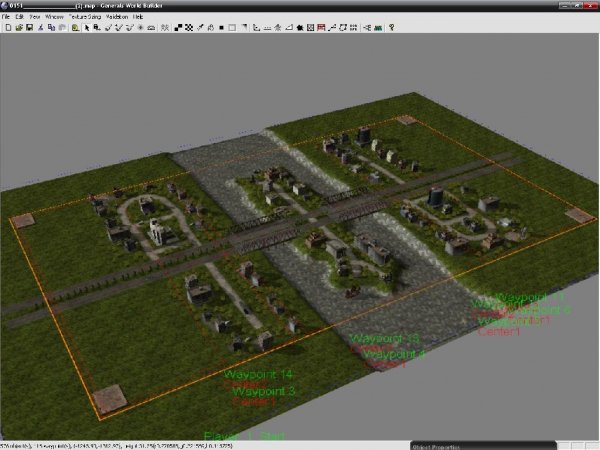Click the Paste clipboard icon
Image resolution: width=600 pixels, height=450 pixels.
(x=62, y=28)
